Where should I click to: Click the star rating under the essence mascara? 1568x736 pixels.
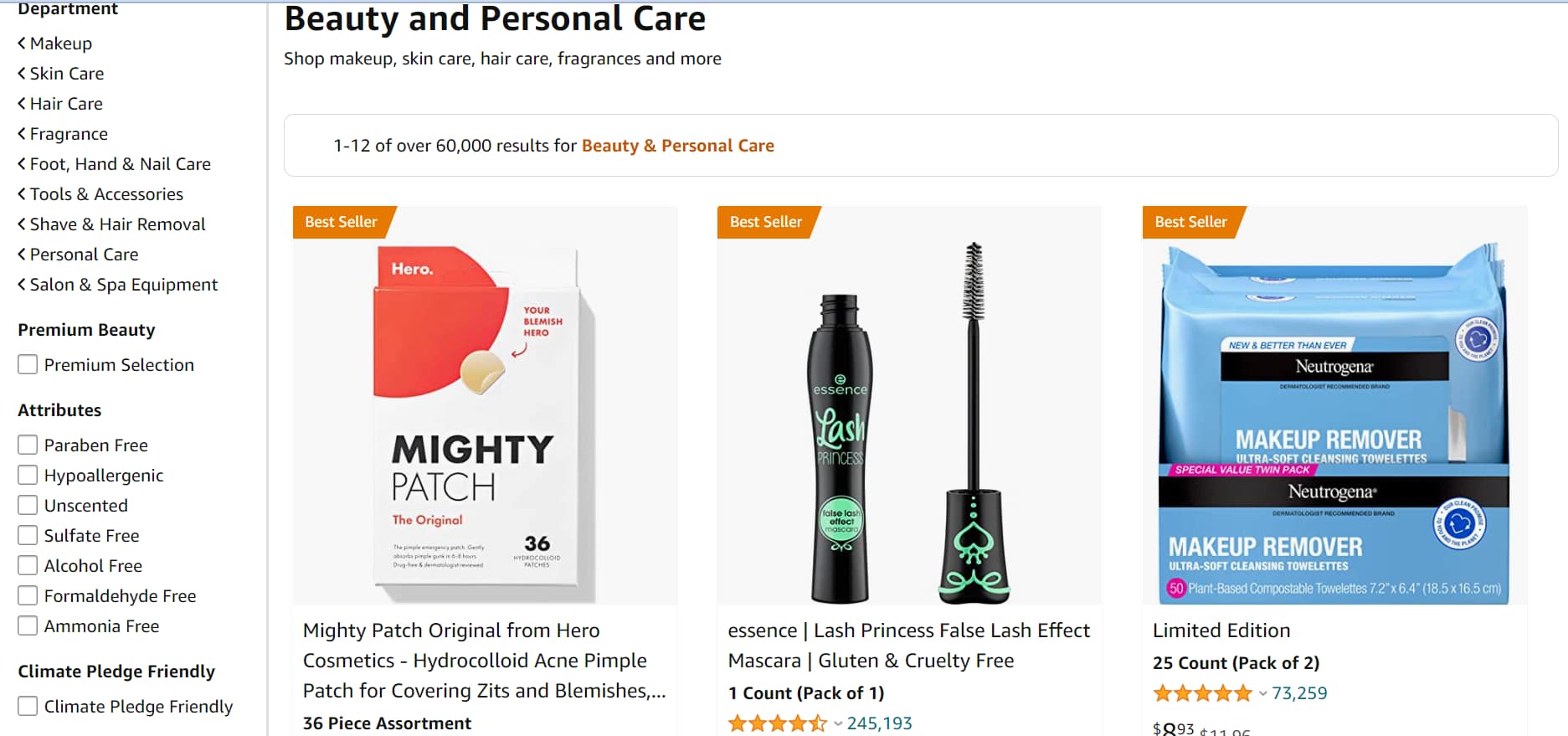[777, 722]
